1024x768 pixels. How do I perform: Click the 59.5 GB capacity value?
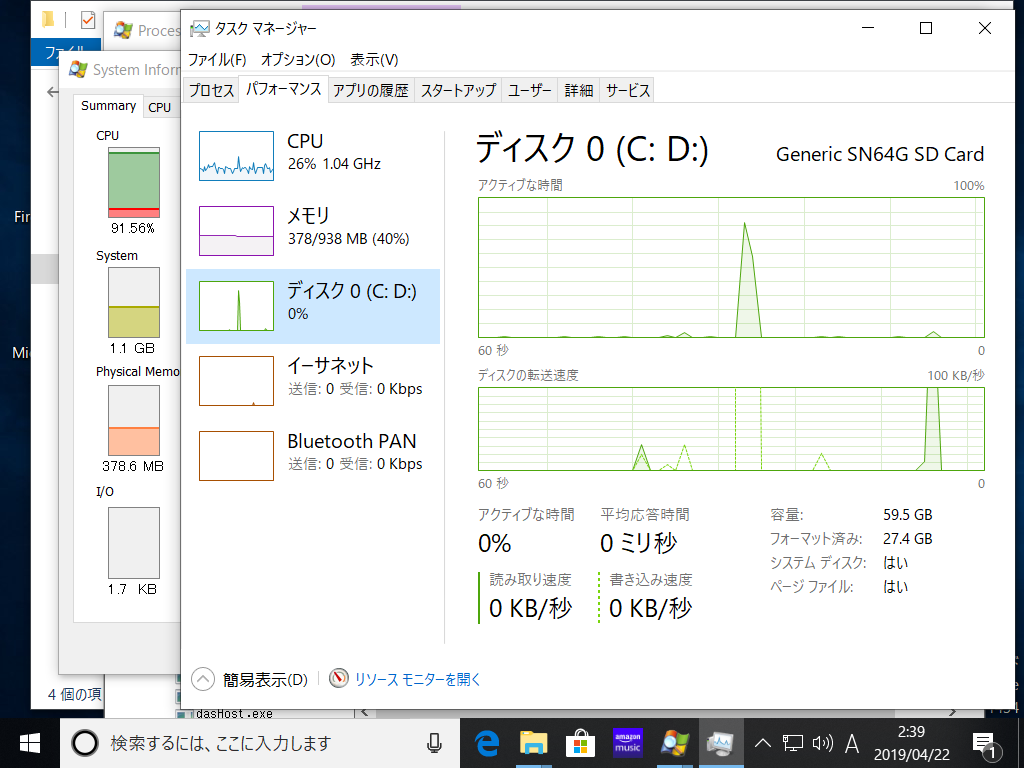[908, 515]
